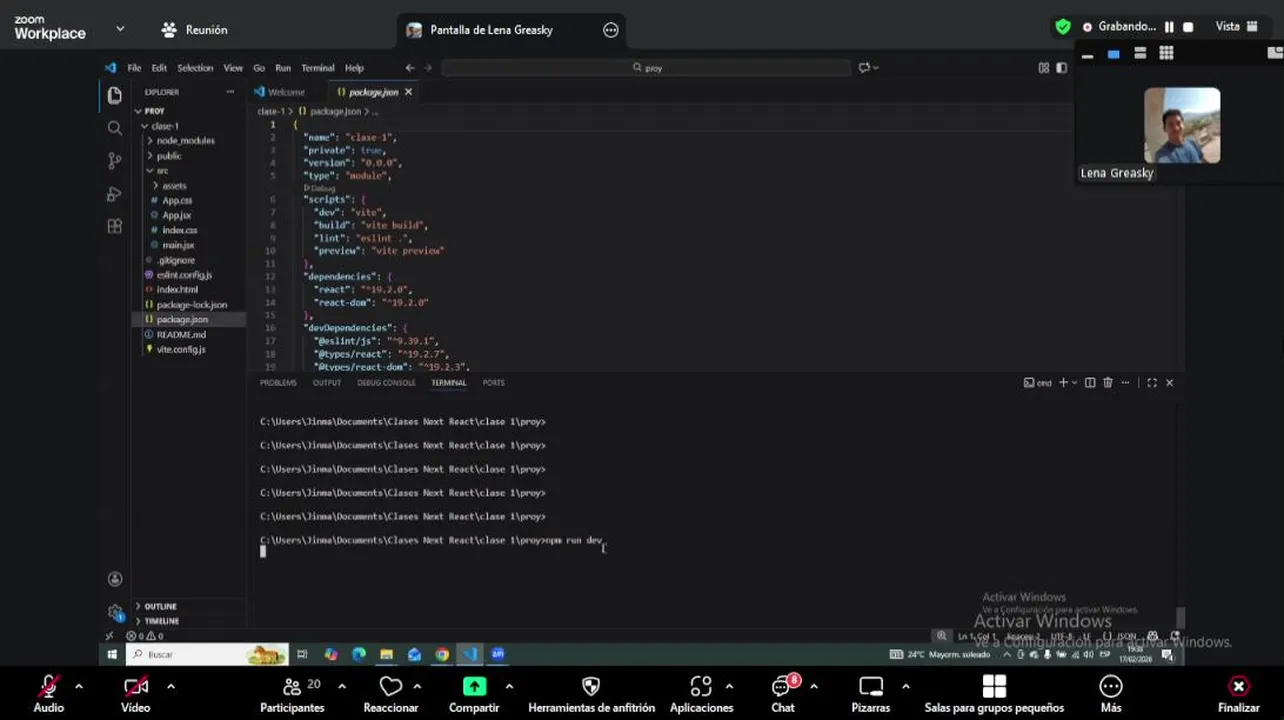This screenshot has height=720, width=1284.
Task: Switch to OUTPUT panel tab
Action: point(327,383)
